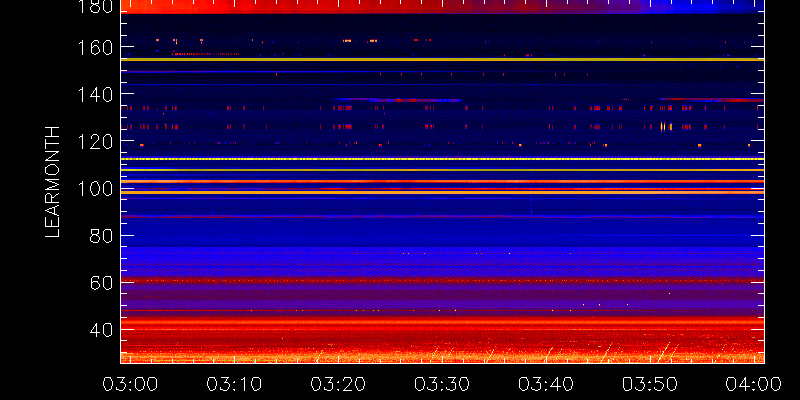800x400 pixels.
Task: Click the LEARMONTH axis label
Action: [53, 182]
